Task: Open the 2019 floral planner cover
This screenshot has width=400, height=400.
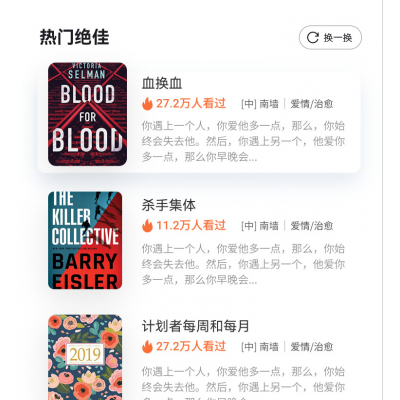Action: click(85, 357)
